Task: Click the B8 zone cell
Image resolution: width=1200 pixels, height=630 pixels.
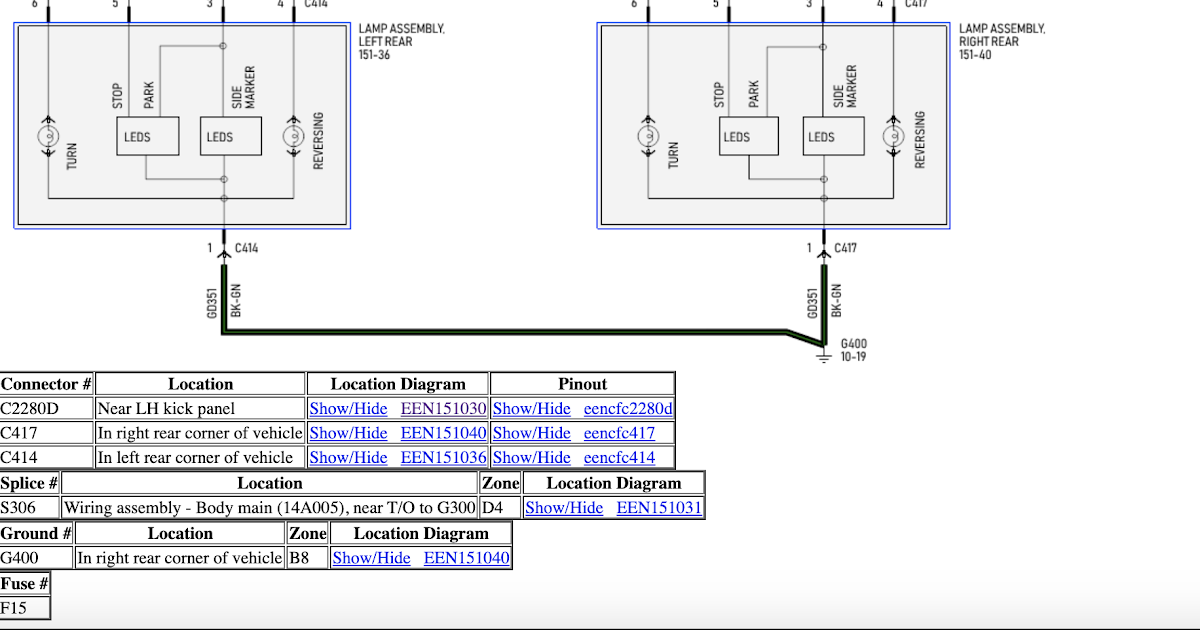Action: pyautogui.click(x=307, y=557)
